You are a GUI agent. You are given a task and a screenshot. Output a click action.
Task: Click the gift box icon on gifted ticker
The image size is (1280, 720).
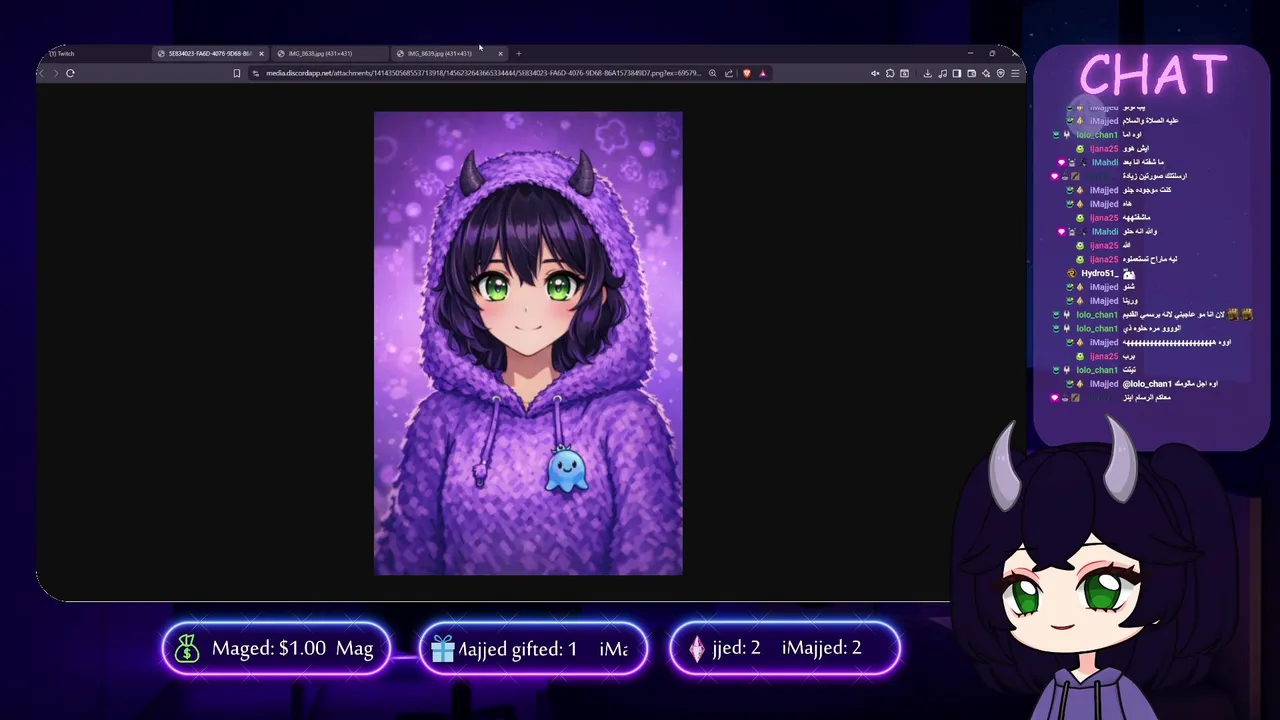(x=443, y=648)
